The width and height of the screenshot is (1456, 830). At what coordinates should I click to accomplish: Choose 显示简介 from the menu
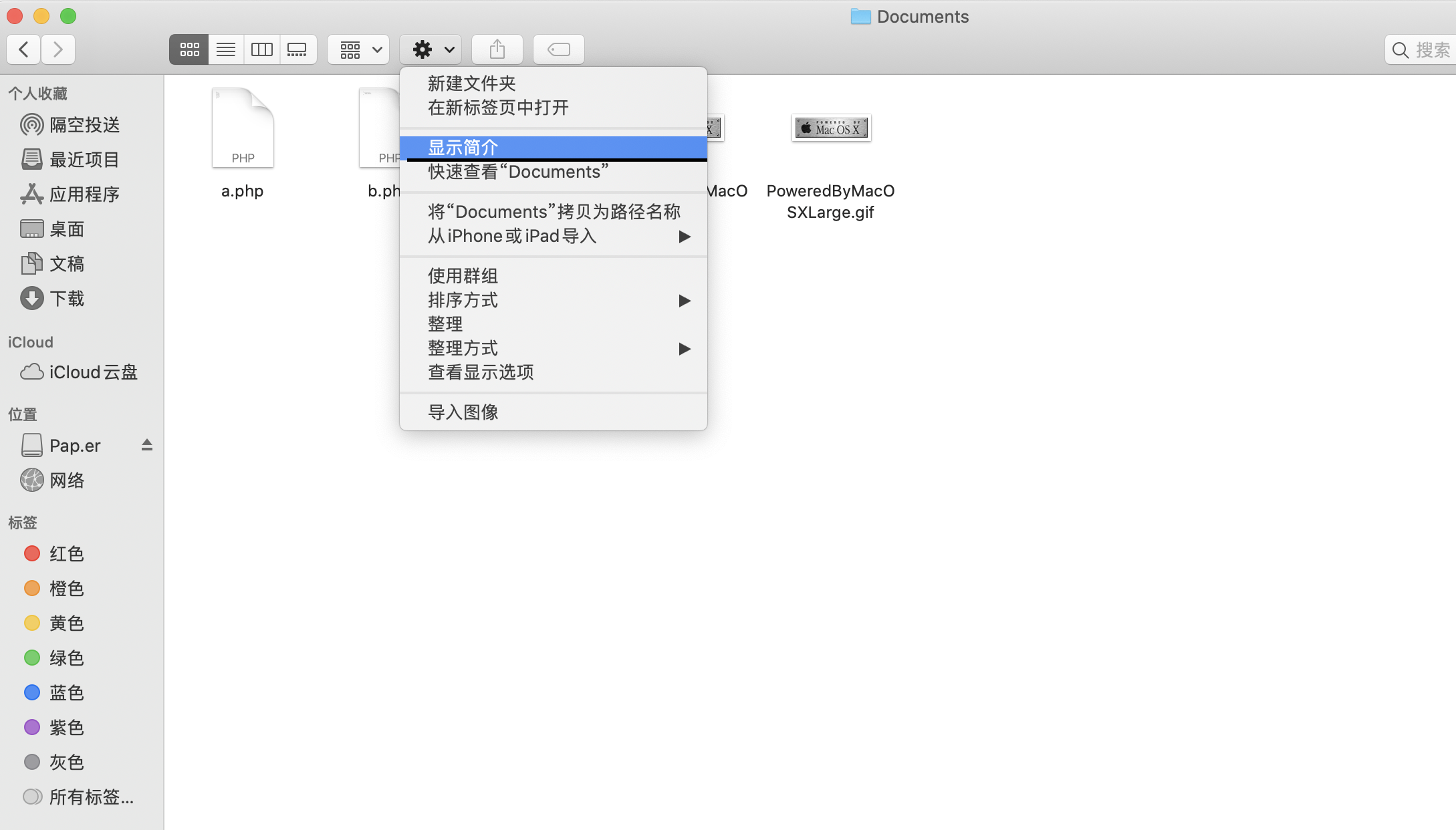pos(463,147)
